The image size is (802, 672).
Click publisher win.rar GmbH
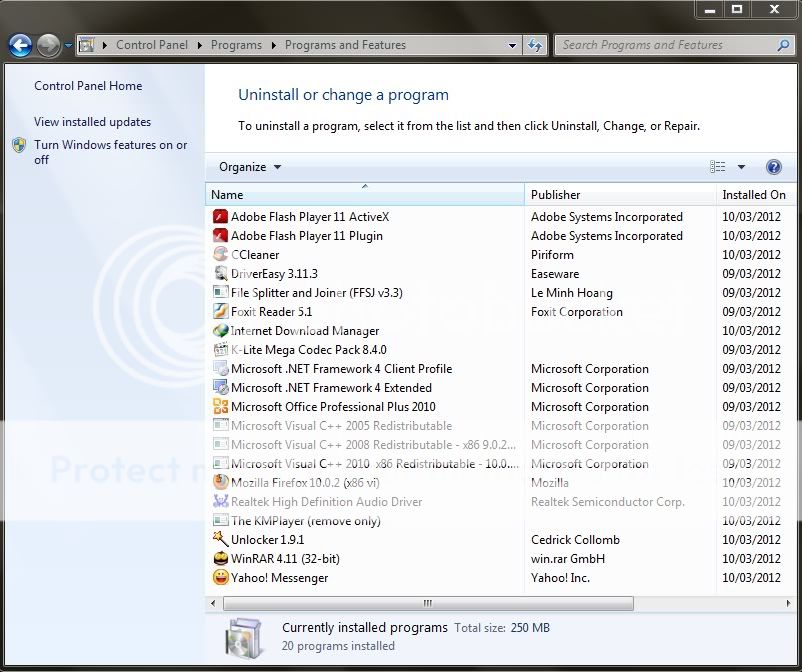568,558
